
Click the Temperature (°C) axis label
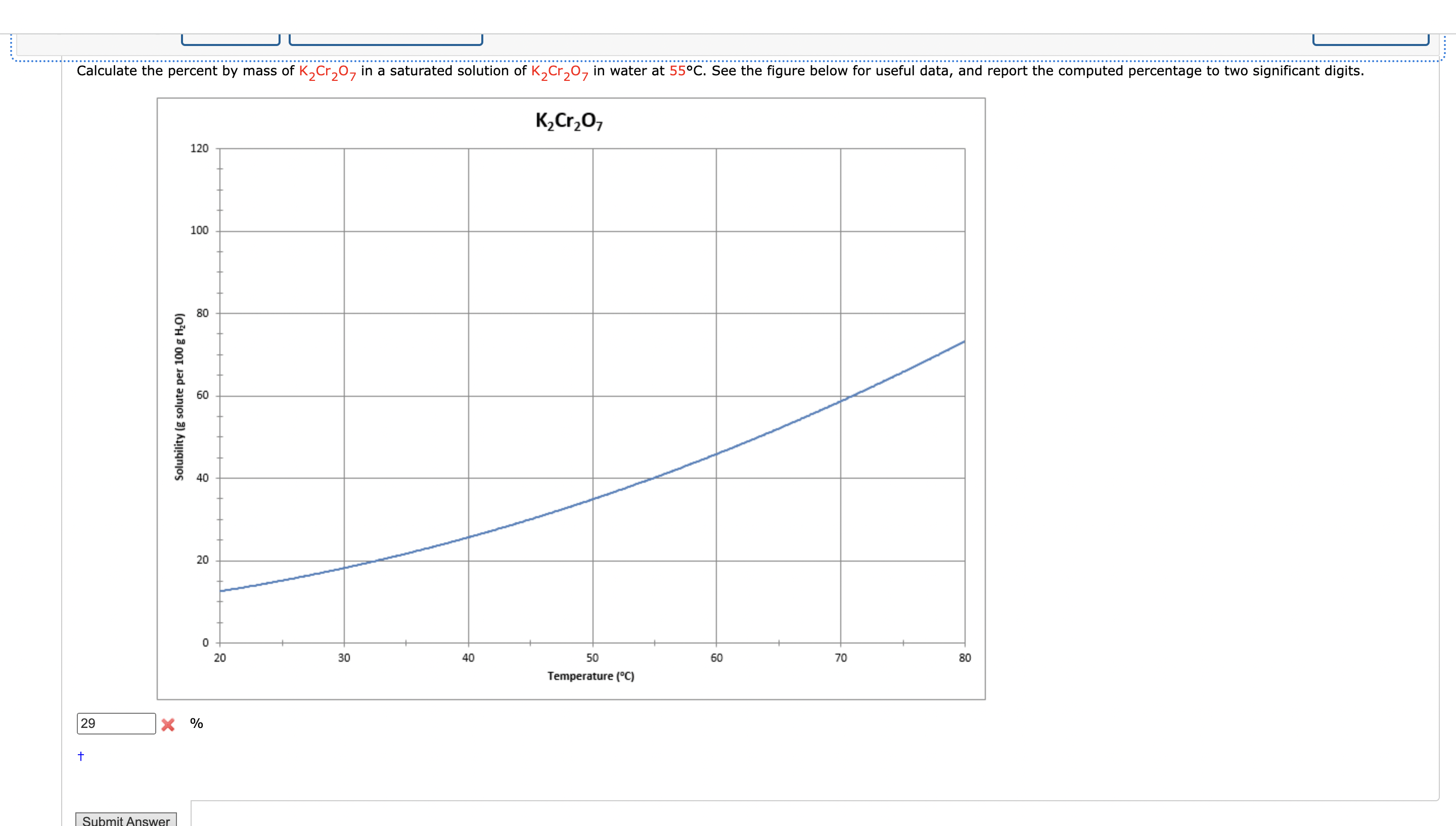pos(590,676)
